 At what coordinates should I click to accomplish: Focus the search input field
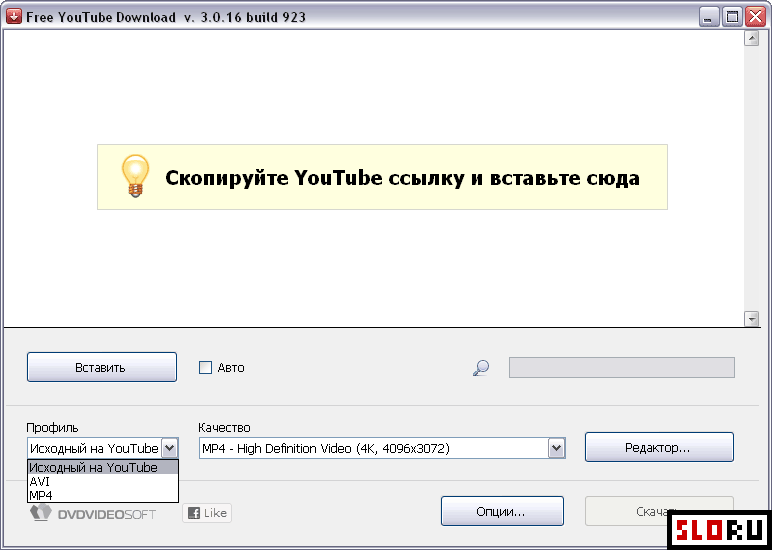click(x=621, y=368)
